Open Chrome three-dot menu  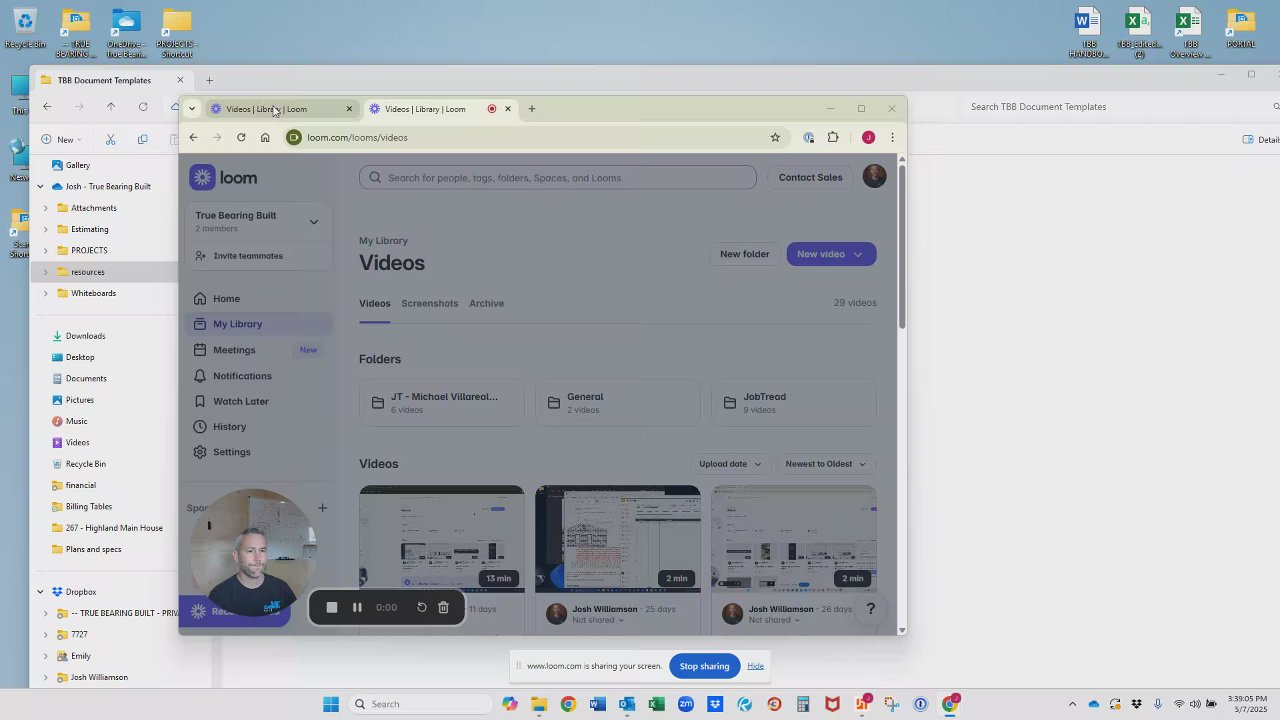click(x=892, y=138)
